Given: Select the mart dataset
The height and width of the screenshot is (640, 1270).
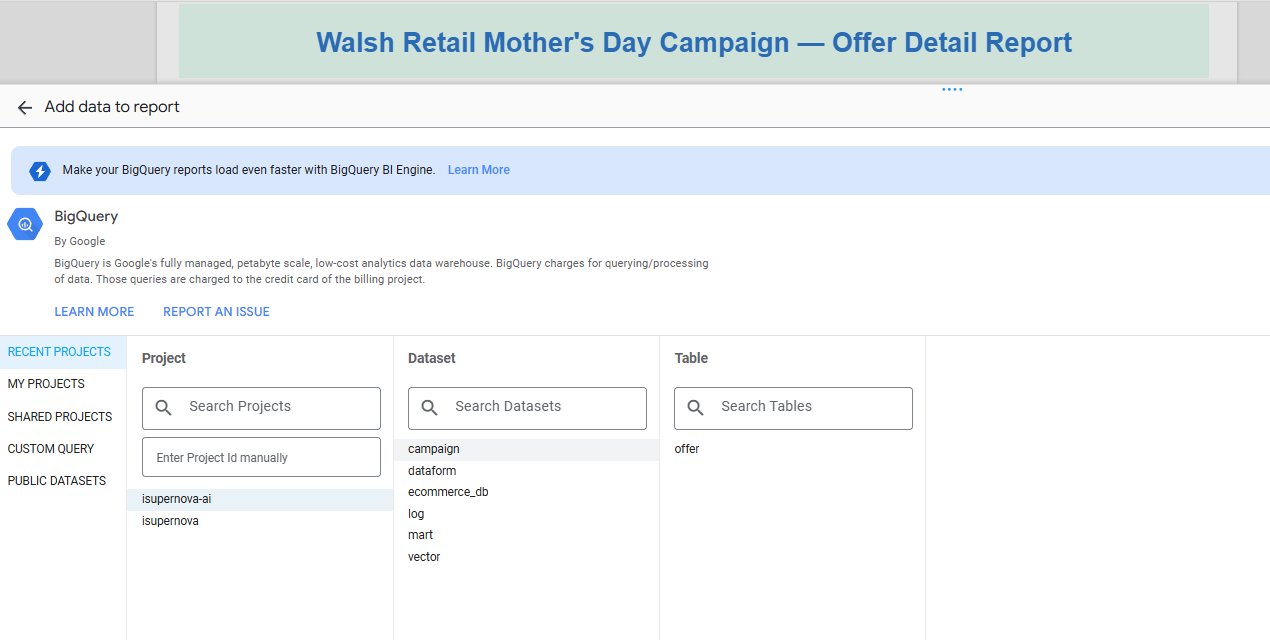Looking at the screenshot, I should point(526,535).
